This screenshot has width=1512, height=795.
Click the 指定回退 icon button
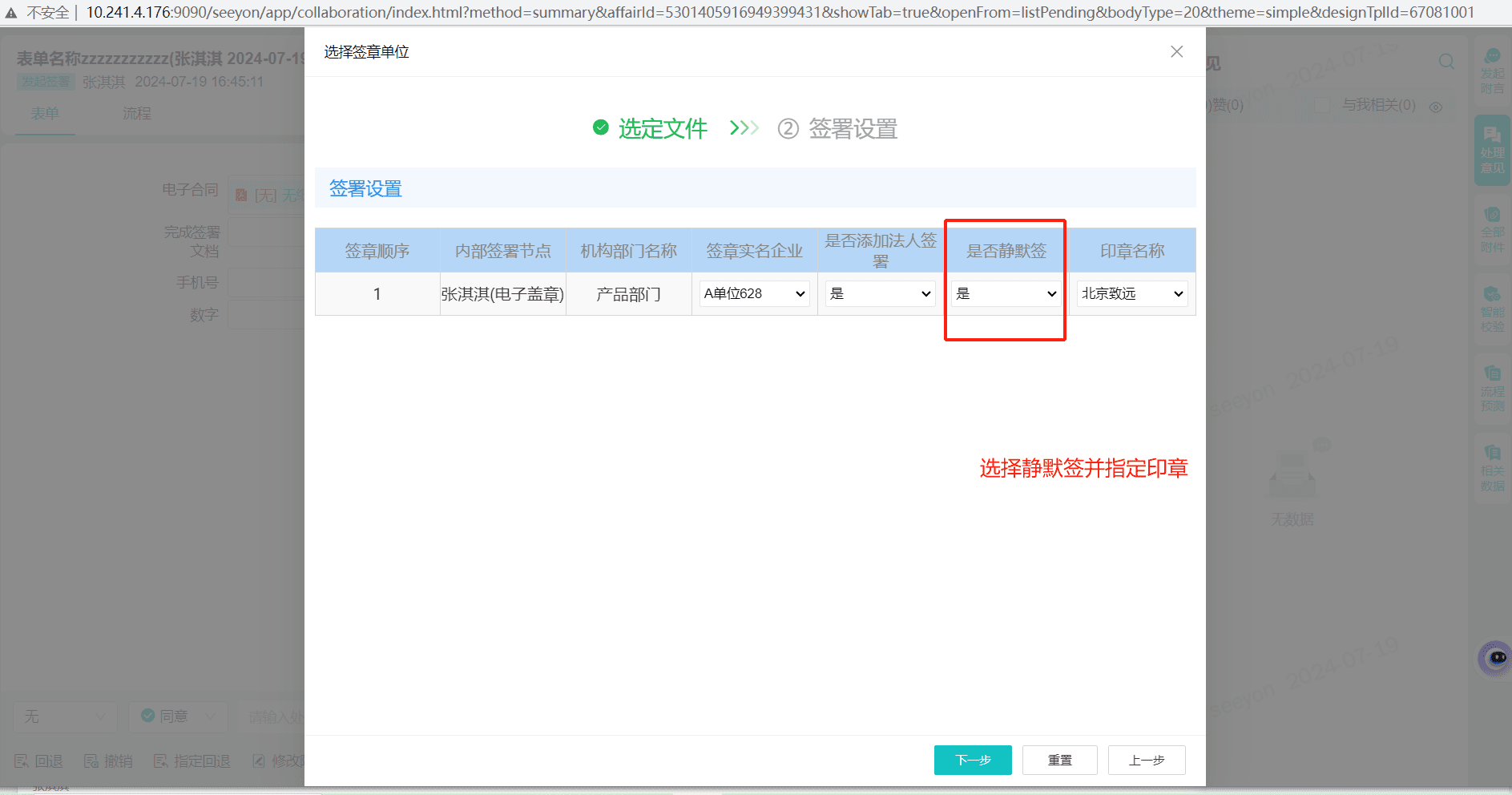point(192,761)
